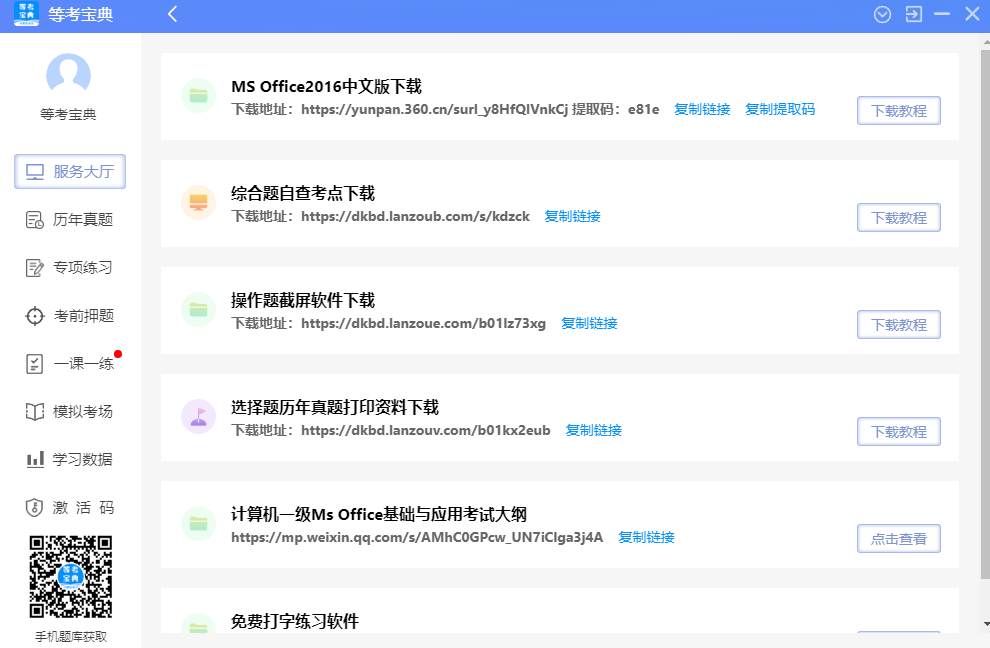Open 下载教程 for 操作题截屏软件下载
Viewport: 990px width, 648px height.
pos(898,325)
